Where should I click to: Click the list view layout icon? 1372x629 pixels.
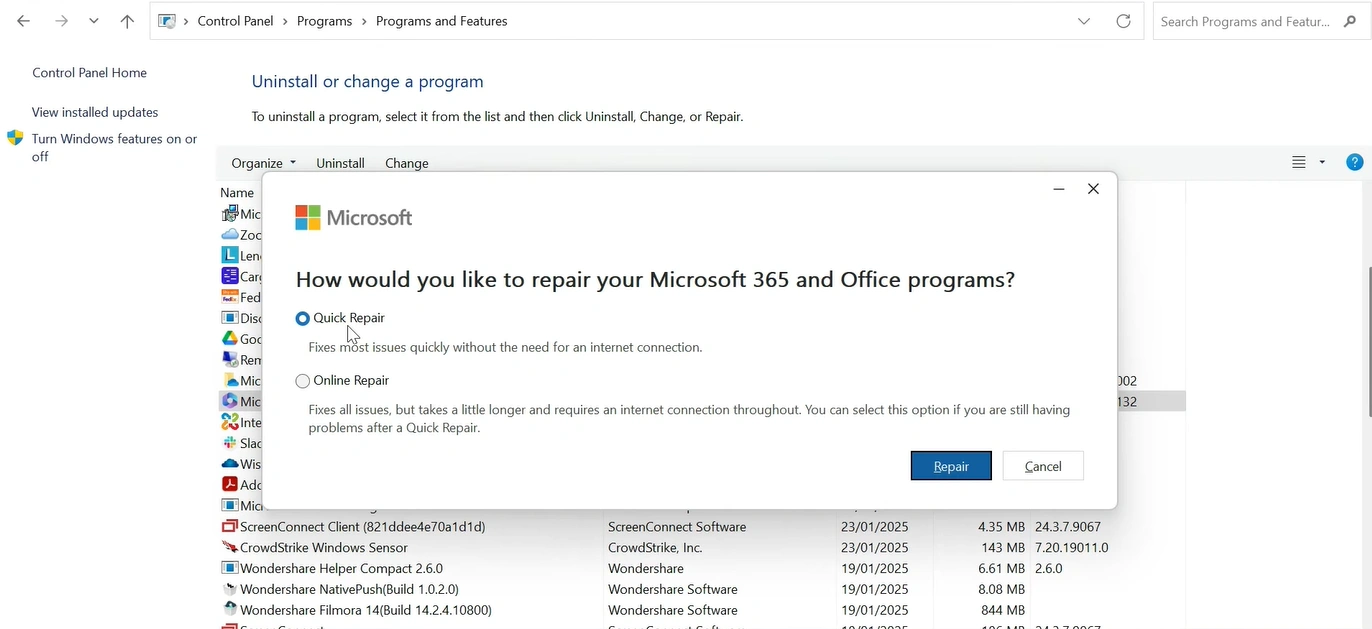1298,162
